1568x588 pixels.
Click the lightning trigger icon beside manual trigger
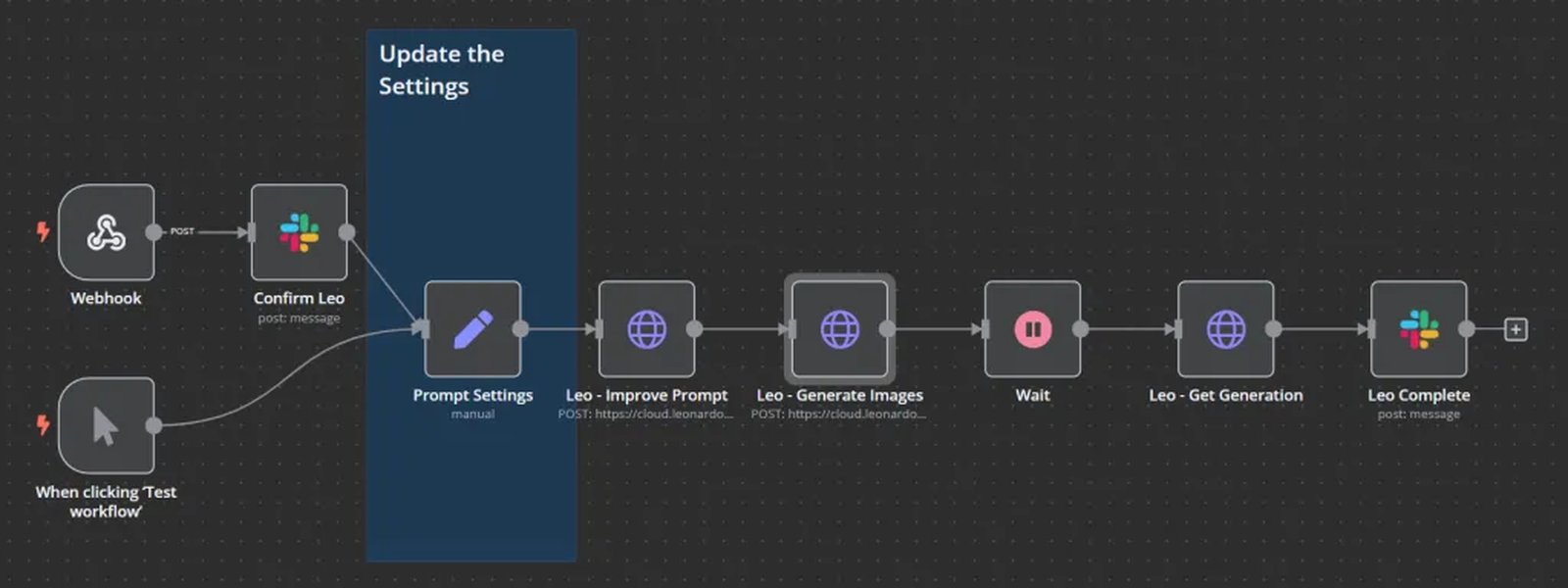click(43, 424)
